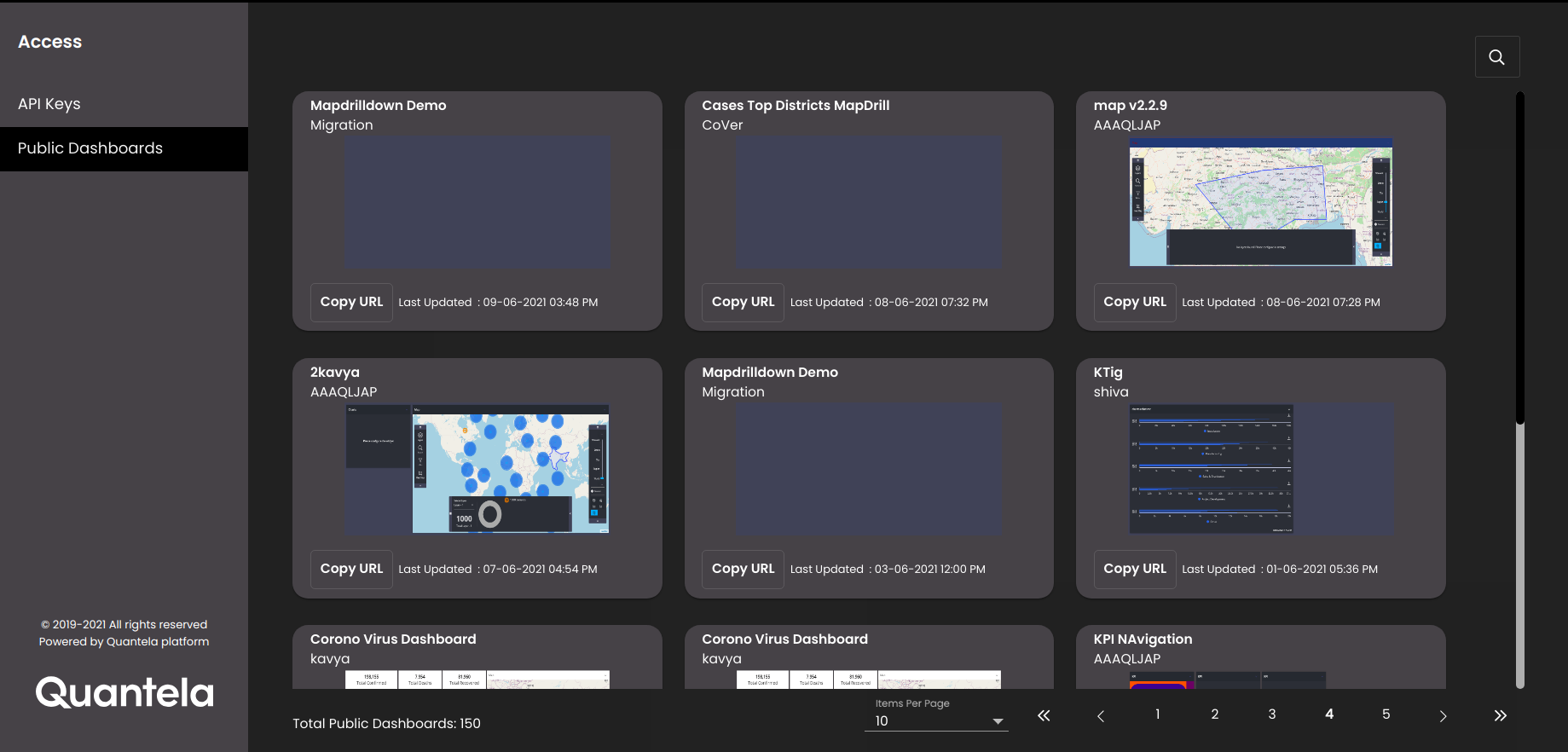Click the 'map v2.2.9' title
The height and width of the screenshot is (752, 1568).
[x=1131, y=106]
